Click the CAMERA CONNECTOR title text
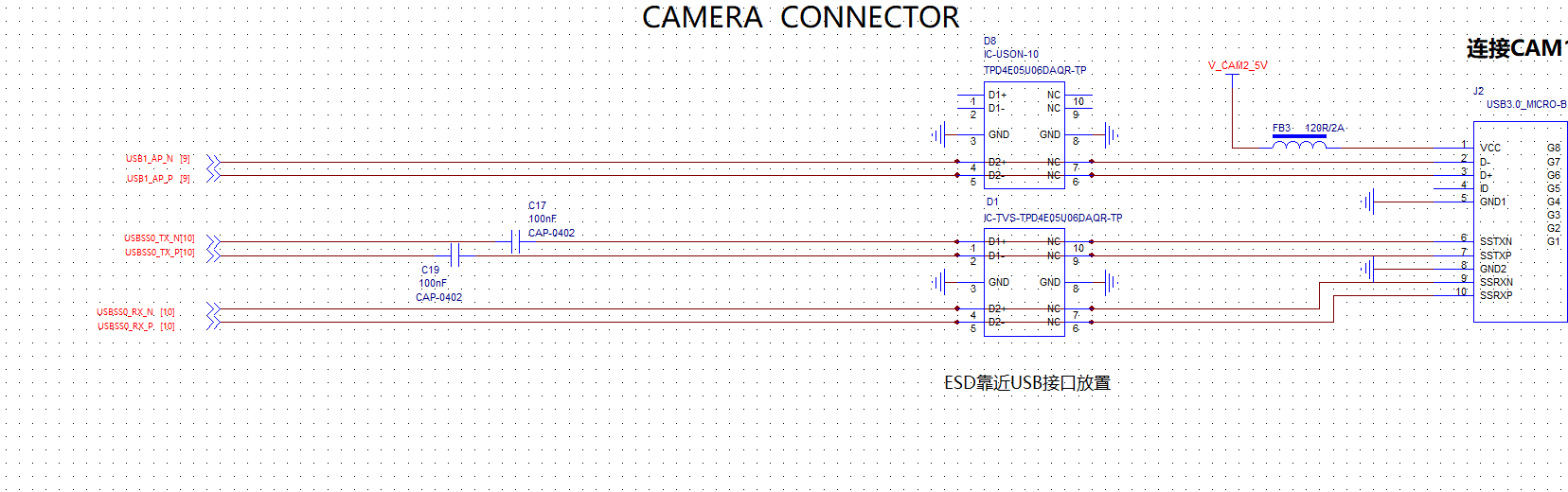1568x492 pixels. click(x=801, y=17)
